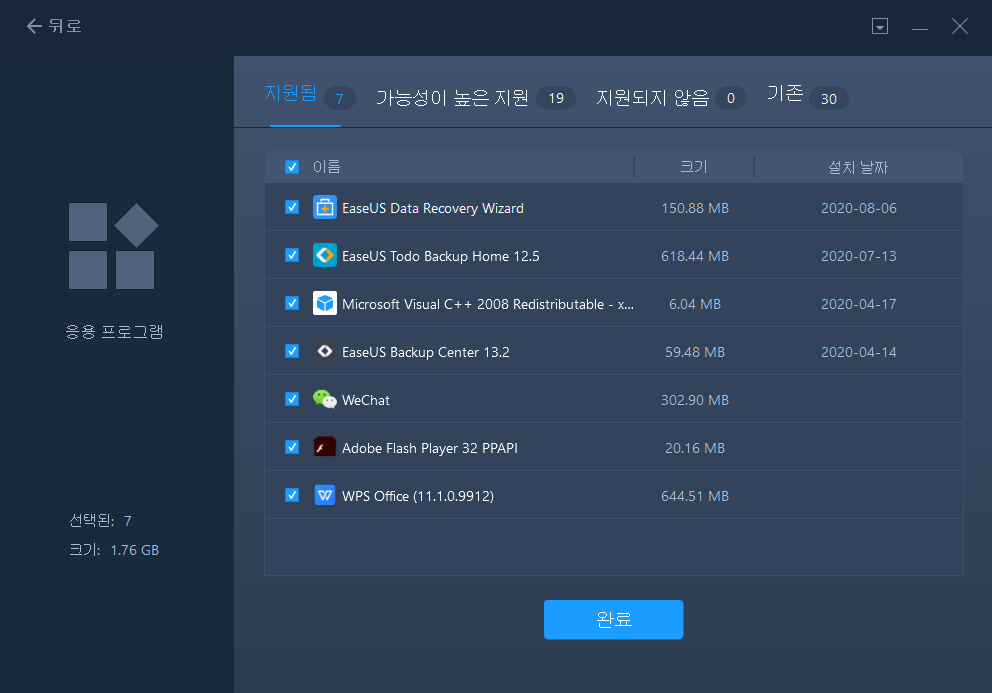Image resolution: width=992 pixels, height=693 pixels.
Task: Deselect the WPS Office checkbox
Action: point(292,495)
